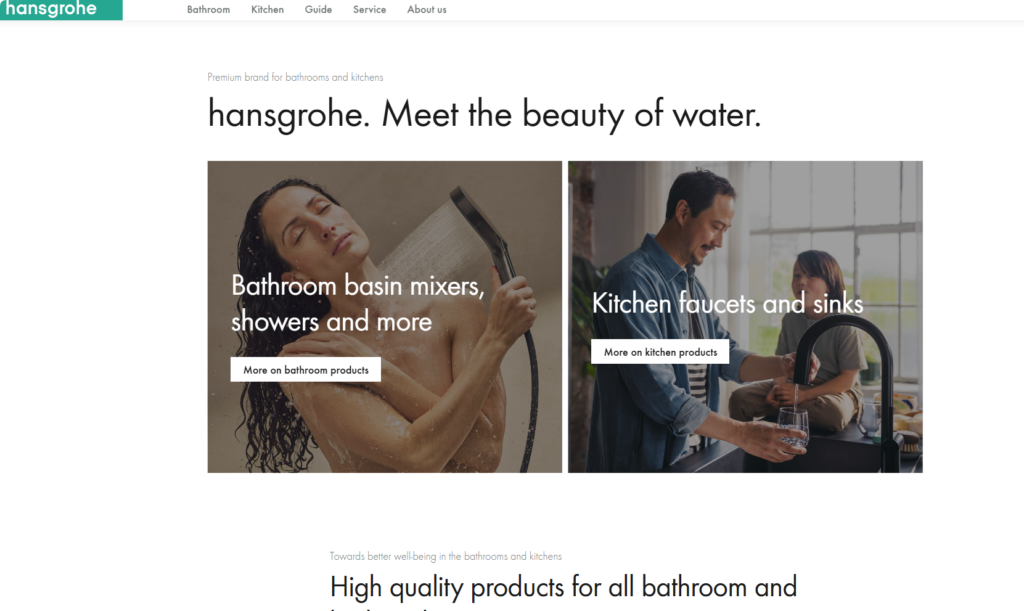Click the Premium brand for bathrooms and kitchens tagline

tap(295, 77)
